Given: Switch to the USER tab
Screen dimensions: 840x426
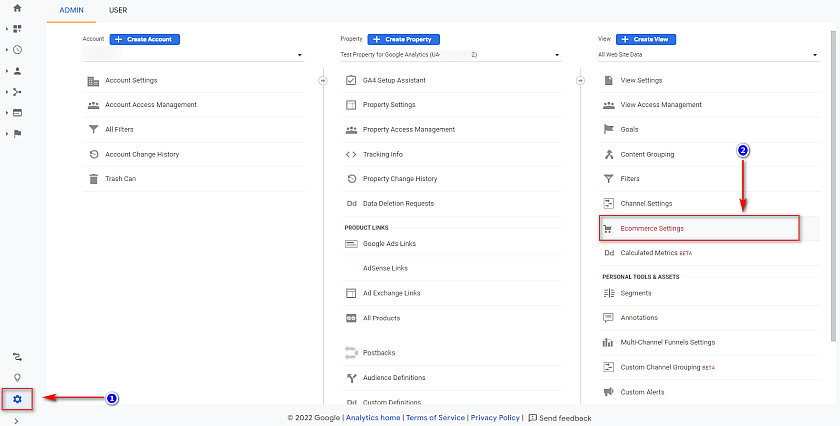Looking at the screenshot, I should [x=118, y=10].
